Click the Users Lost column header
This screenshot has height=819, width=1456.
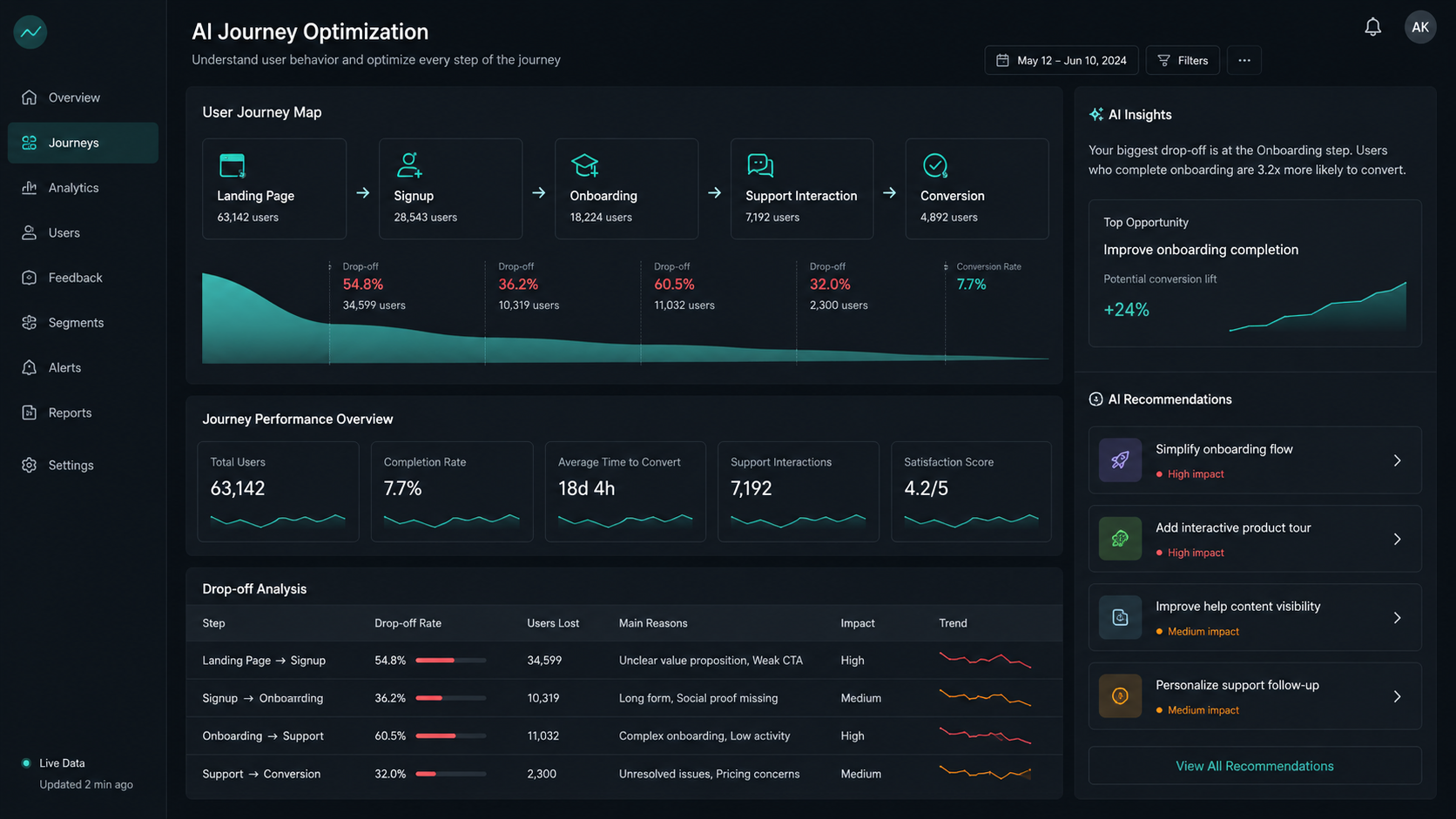[x=553, y=623]
